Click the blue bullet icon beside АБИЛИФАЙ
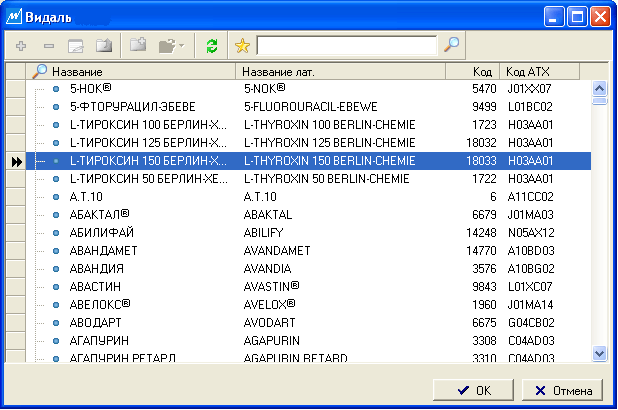The height and width of the screenshot is (410, 618). [56, 233]
